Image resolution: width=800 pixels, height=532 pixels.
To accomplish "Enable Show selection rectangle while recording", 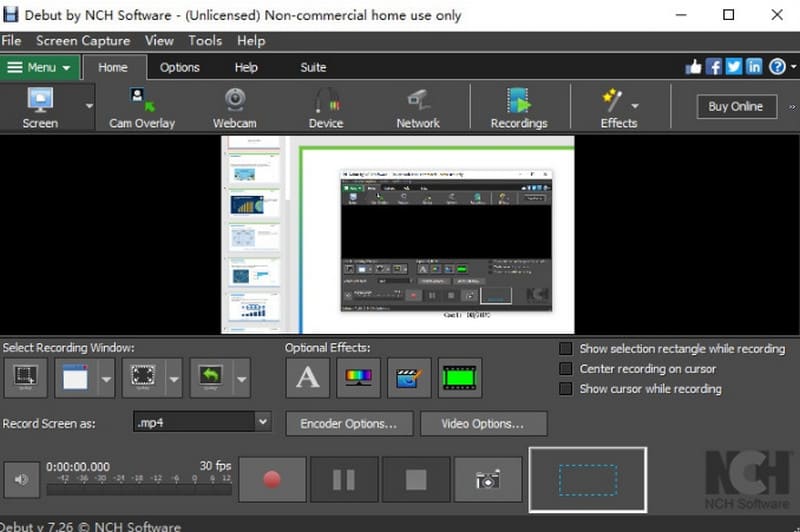I will coord(566,349).
